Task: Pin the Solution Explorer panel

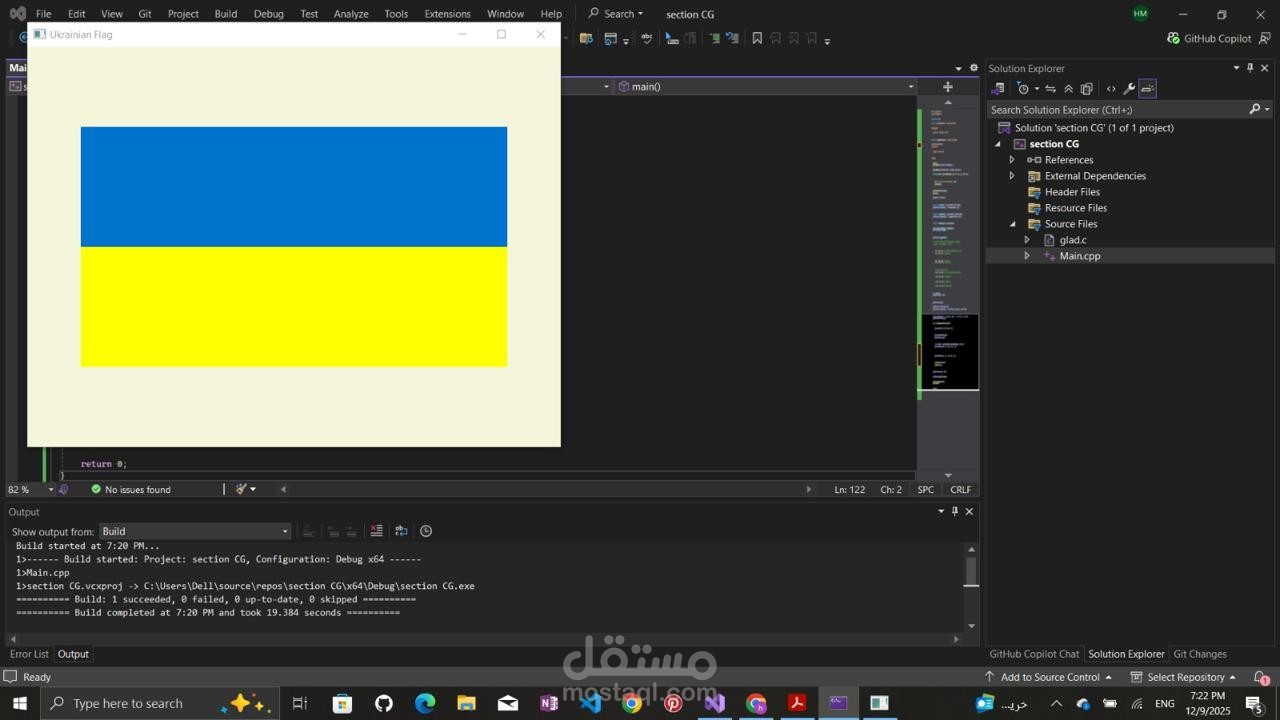Action: 1250,68
